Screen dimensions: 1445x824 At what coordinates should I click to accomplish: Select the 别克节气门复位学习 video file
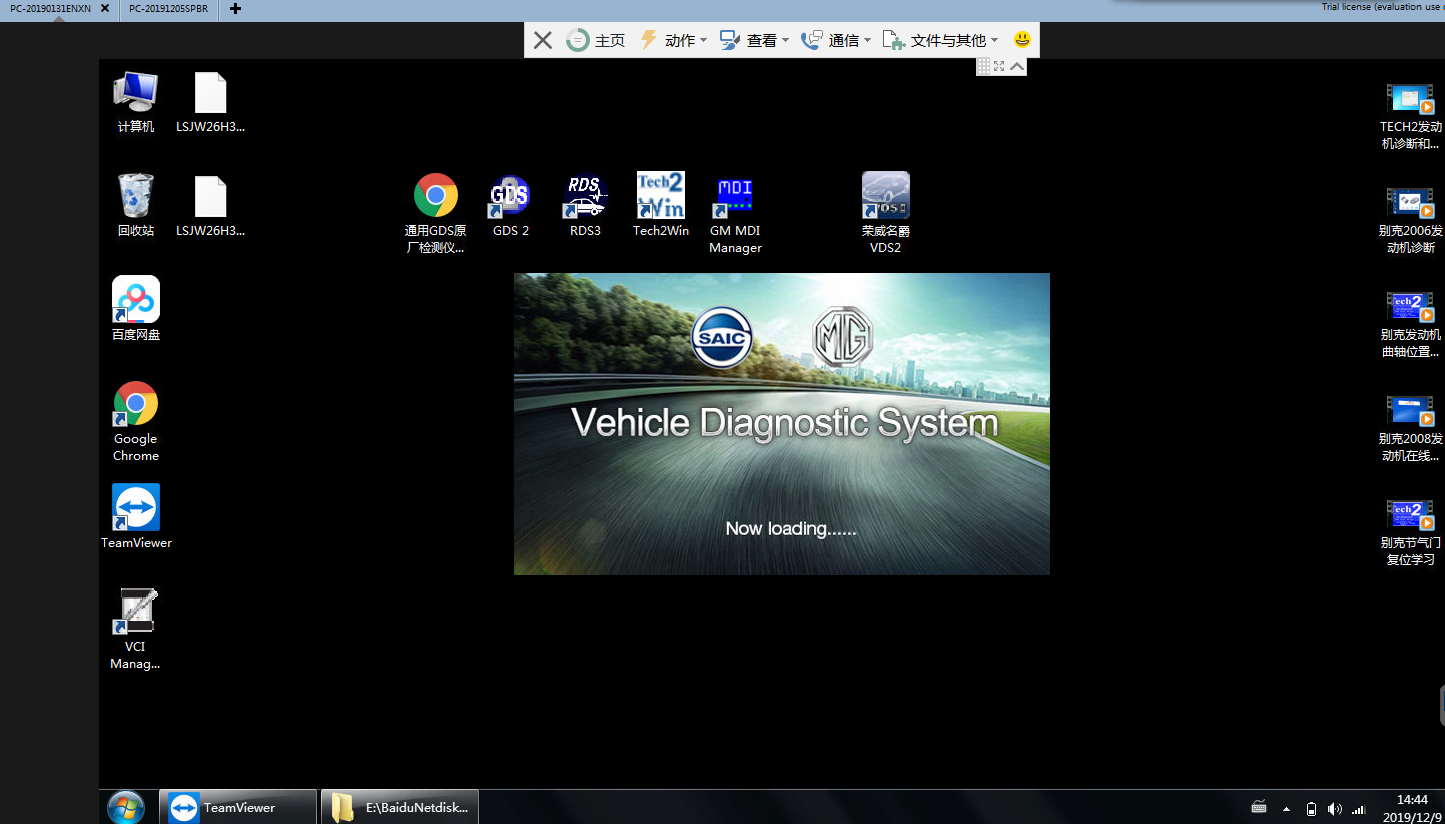[1411, 533]
